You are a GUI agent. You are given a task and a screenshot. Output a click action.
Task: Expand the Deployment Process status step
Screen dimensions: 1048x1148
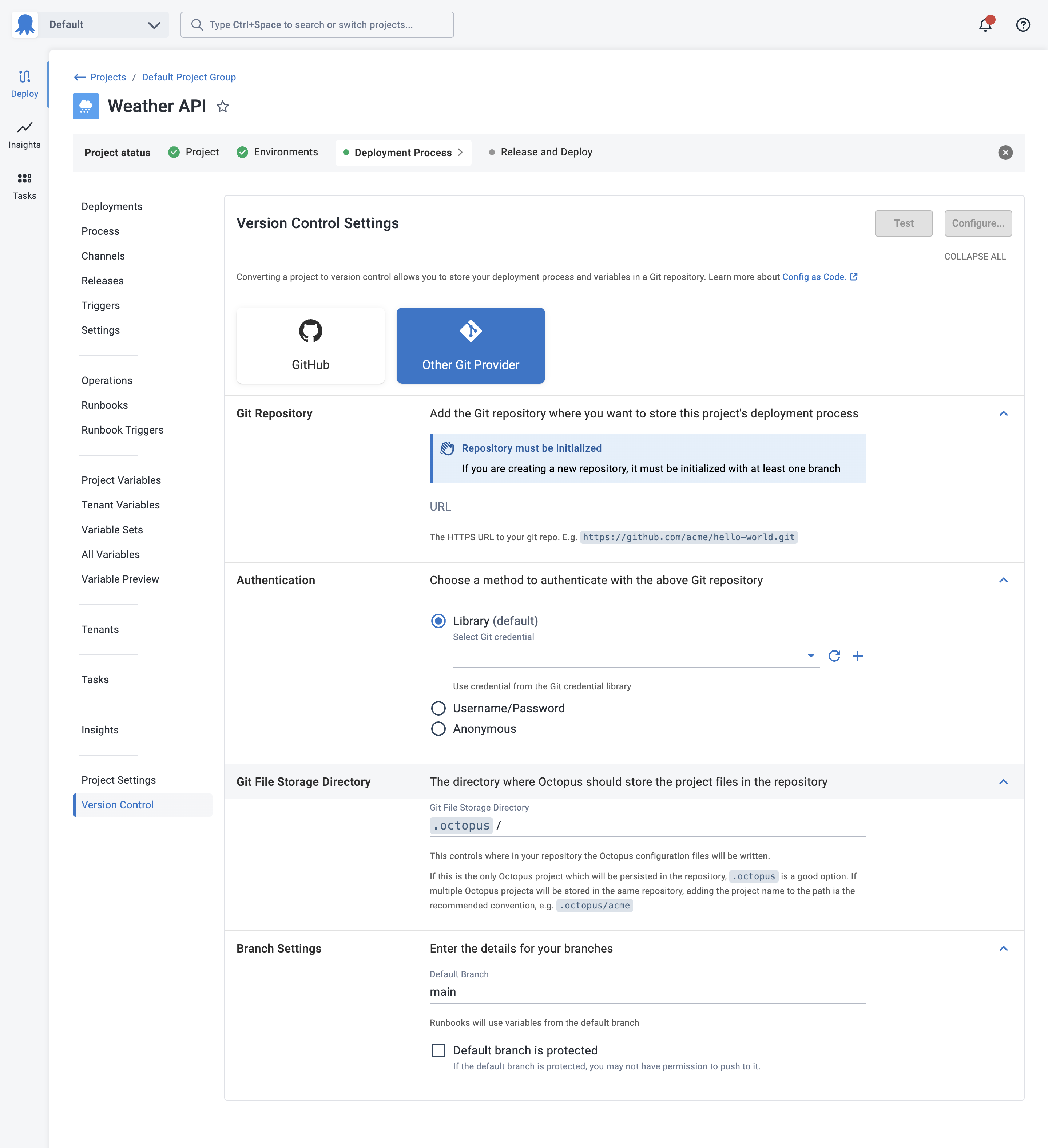pos(404,153)
